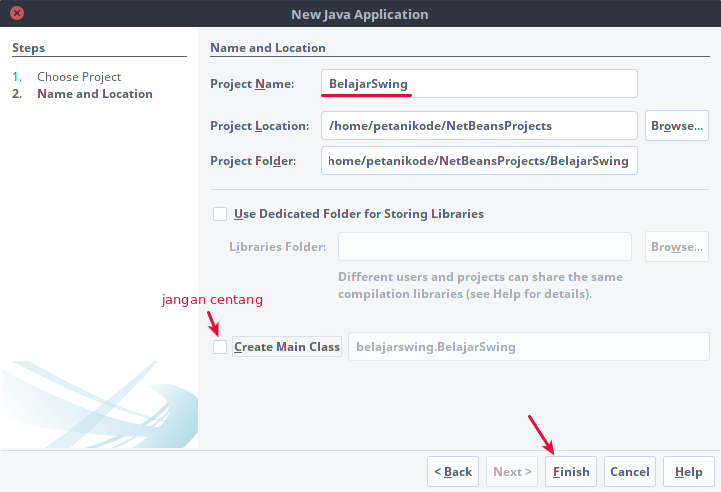Click the greyed-out Next button
The height and width of the screenshot is (492, 721).
pos(511,472)
